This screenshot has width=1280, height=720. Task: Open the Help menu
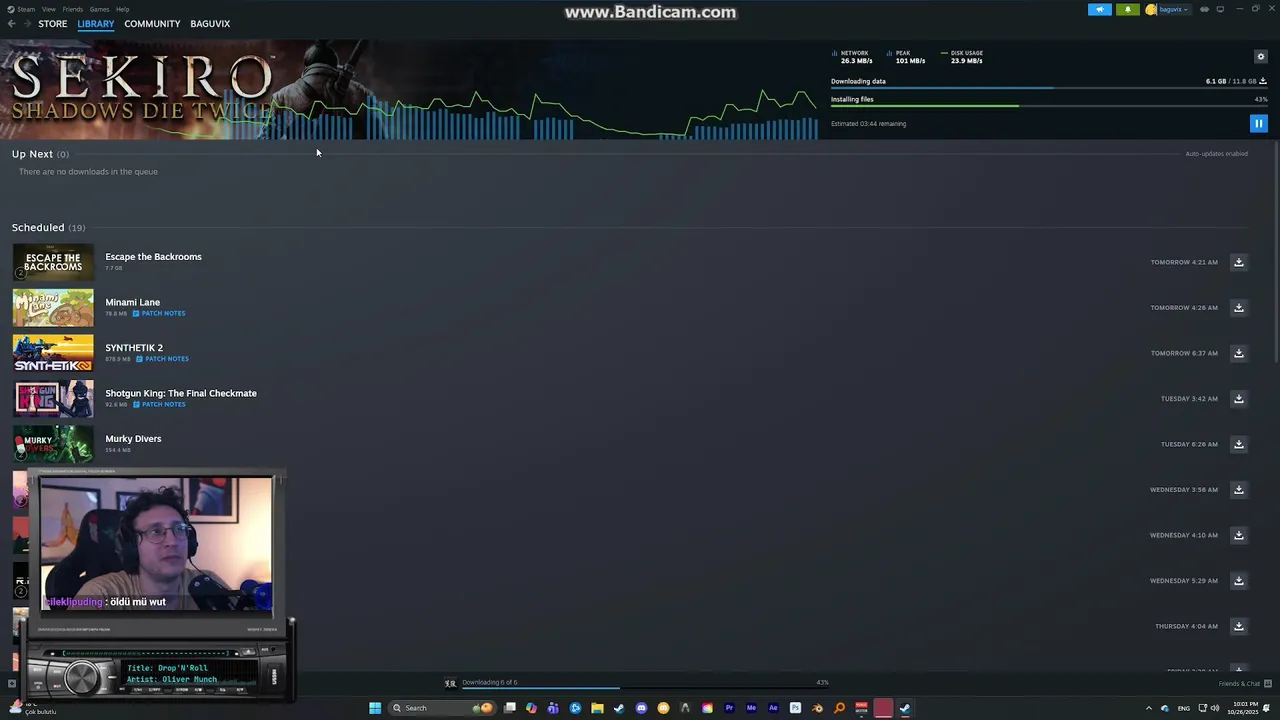click(122, 9)
